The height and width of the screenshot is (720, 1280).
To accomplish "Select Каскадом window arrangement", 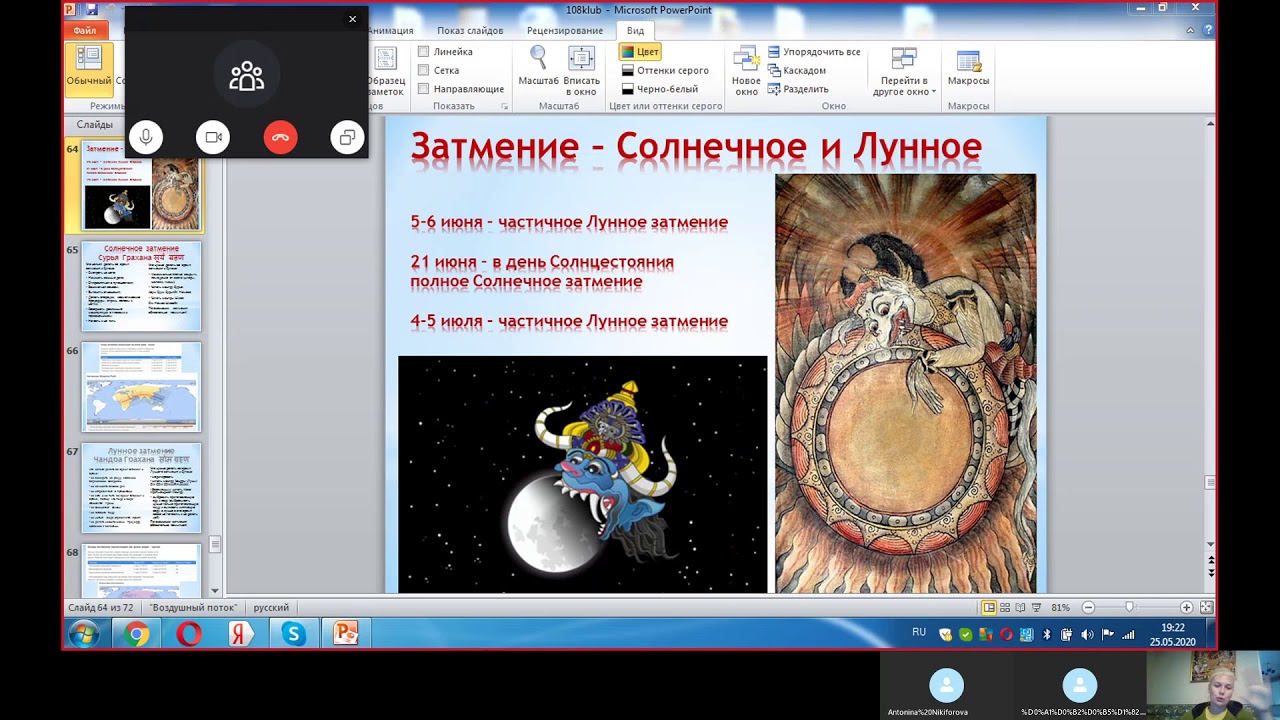I will 797,70.
